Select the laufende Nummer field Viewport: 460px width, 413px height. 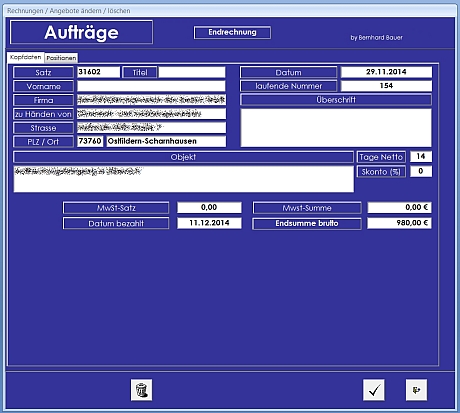click(x=386, y=86)
